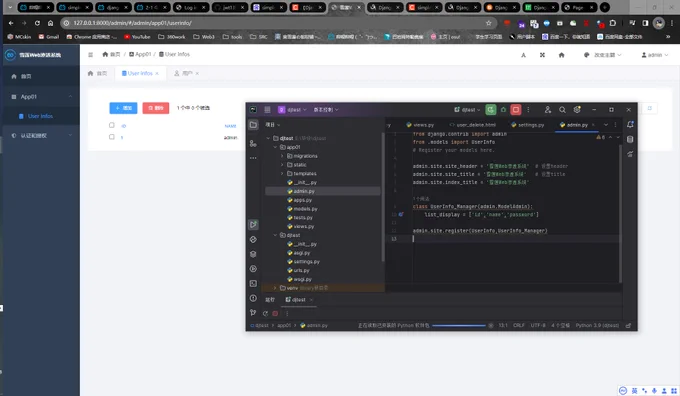This screenshot has height=396, width=680.
Task: Click the package index progress bar in status bar
Action: click(459, 325)
